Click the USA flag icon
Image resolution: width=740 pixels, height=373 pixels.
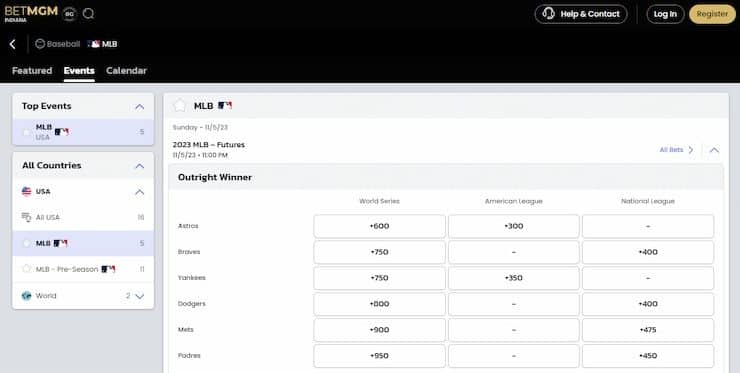[26, 191]
